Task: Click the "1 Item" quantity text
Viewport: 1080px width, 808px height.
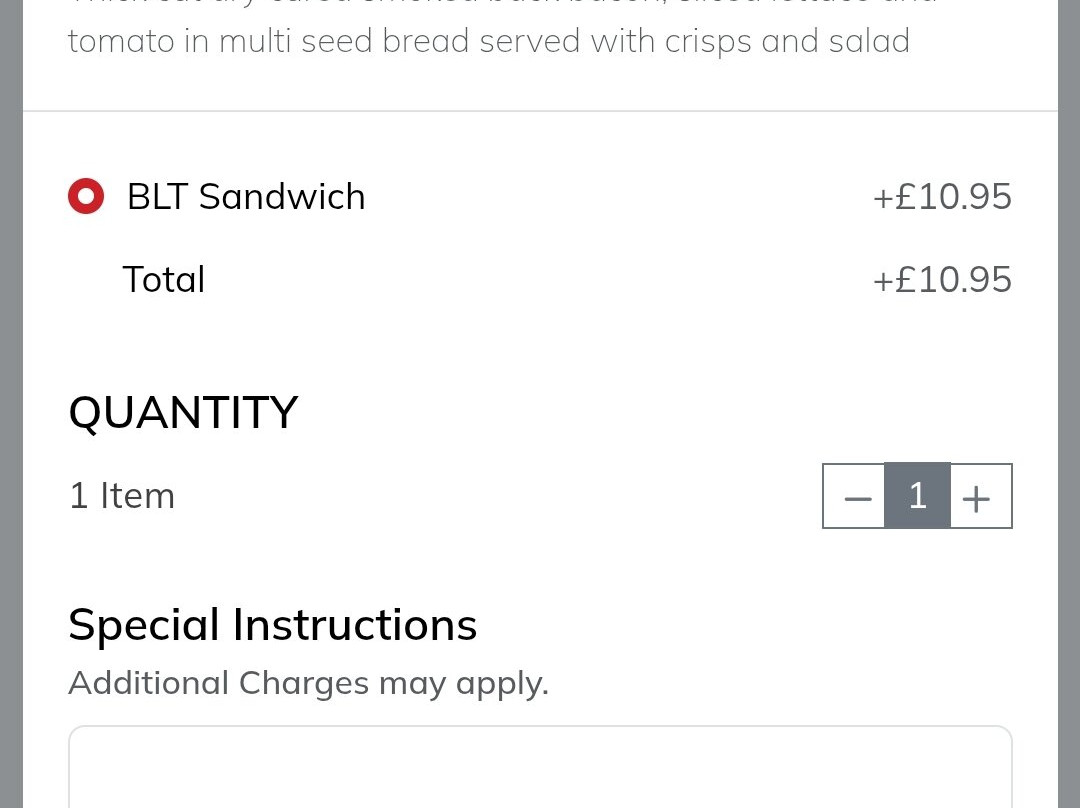Action: click(122, 496)
